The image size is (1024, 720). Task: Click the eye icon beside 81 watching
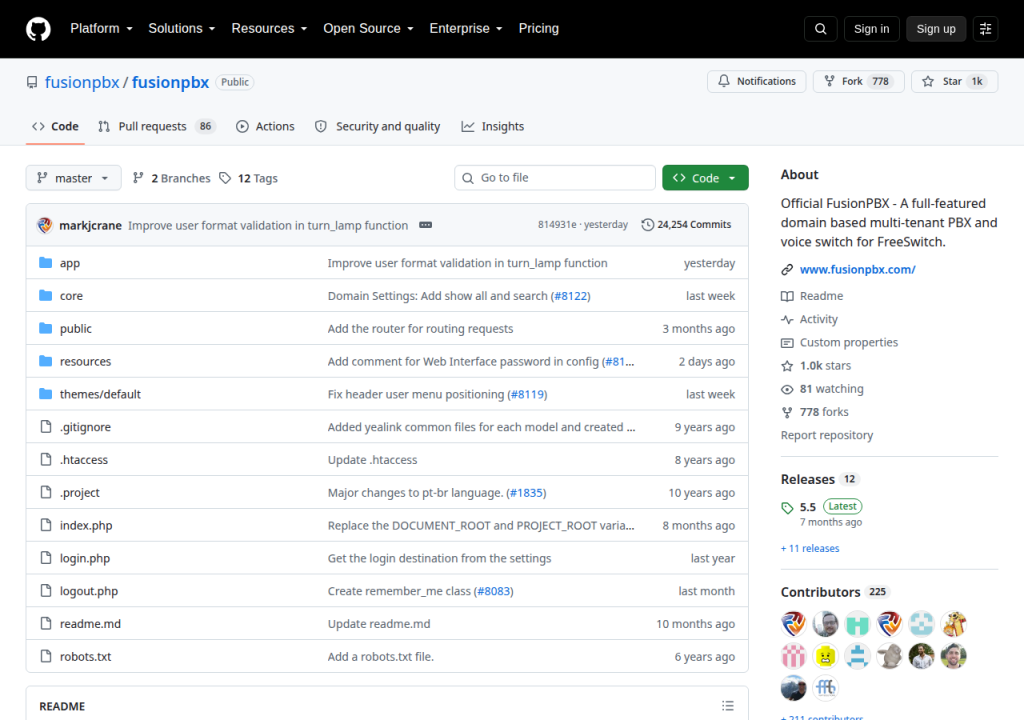tap(787, 389)
